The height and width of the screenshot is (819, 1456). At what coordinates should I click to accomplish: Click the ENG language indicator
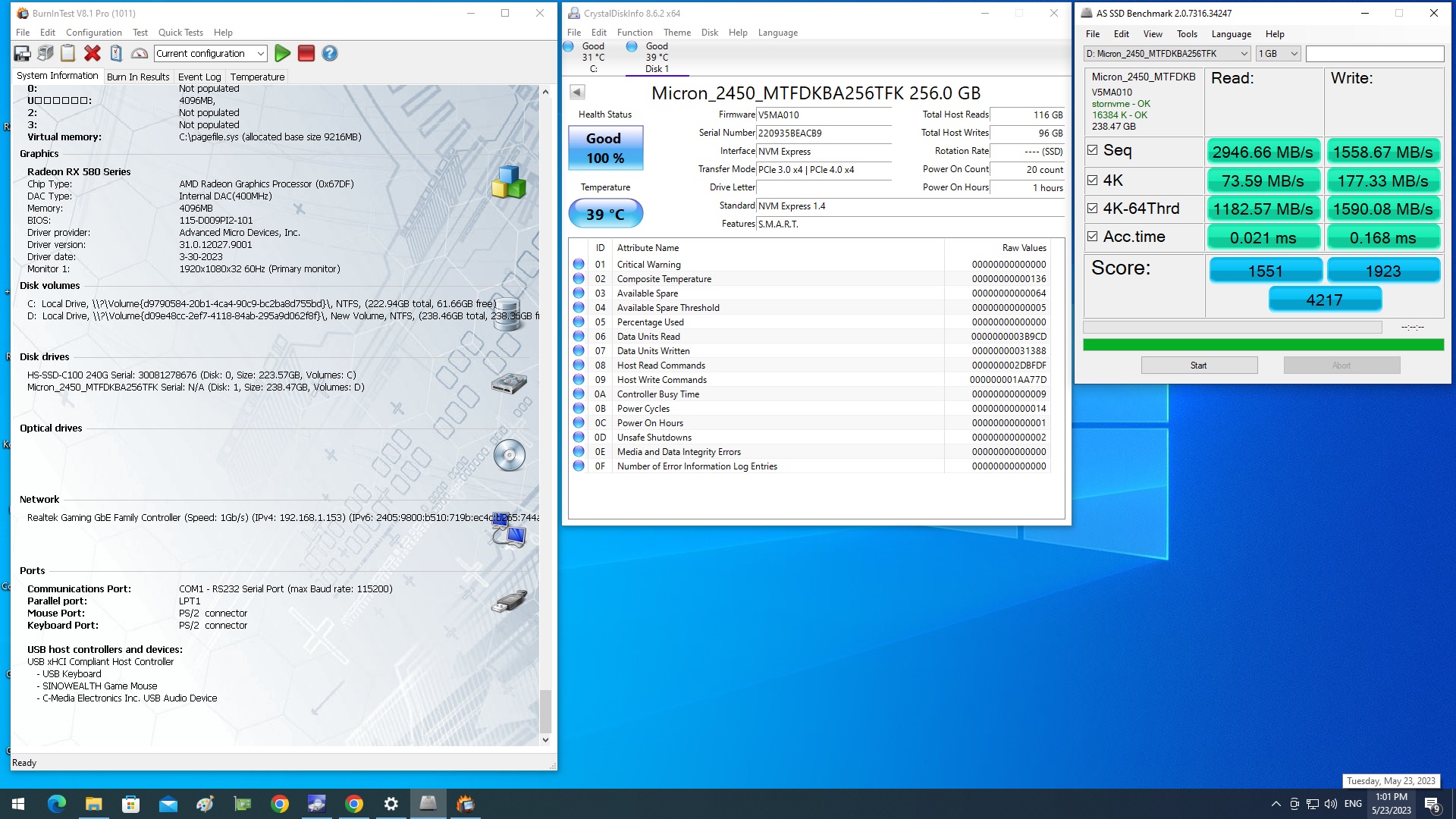(1353, 804)
